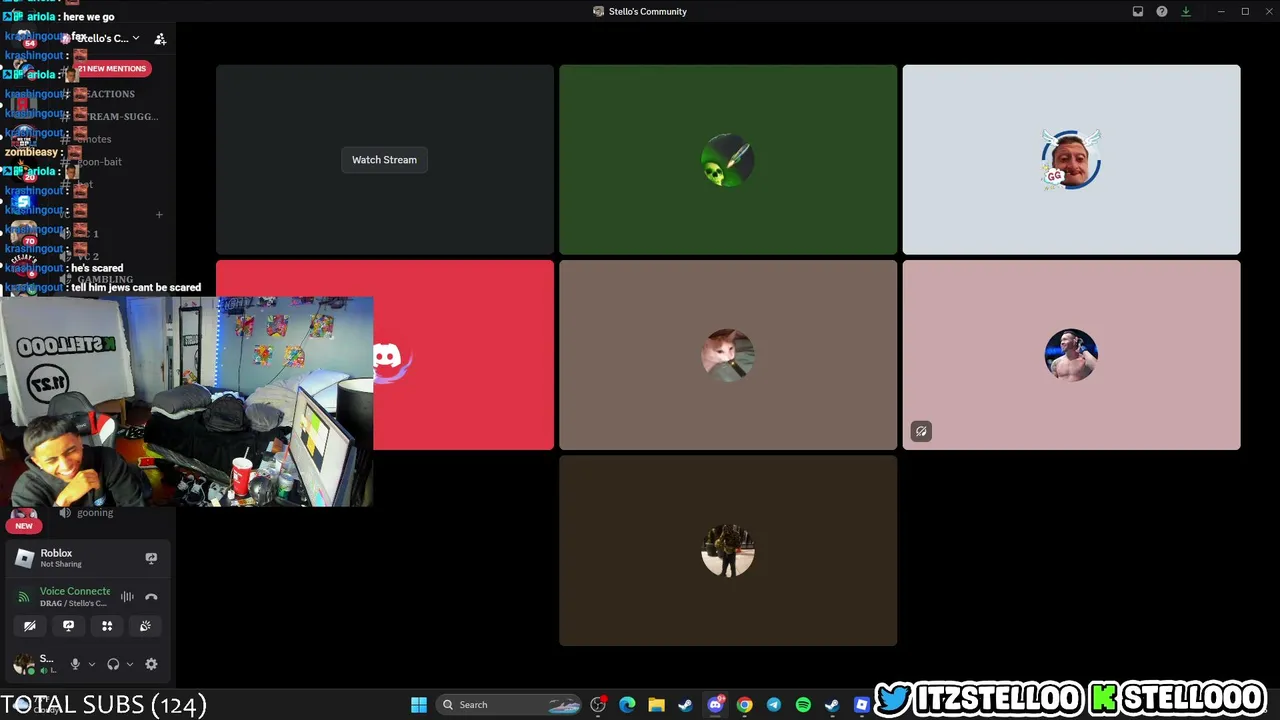
Task: Click own user avatar in user panel
Action: [24, 664]
